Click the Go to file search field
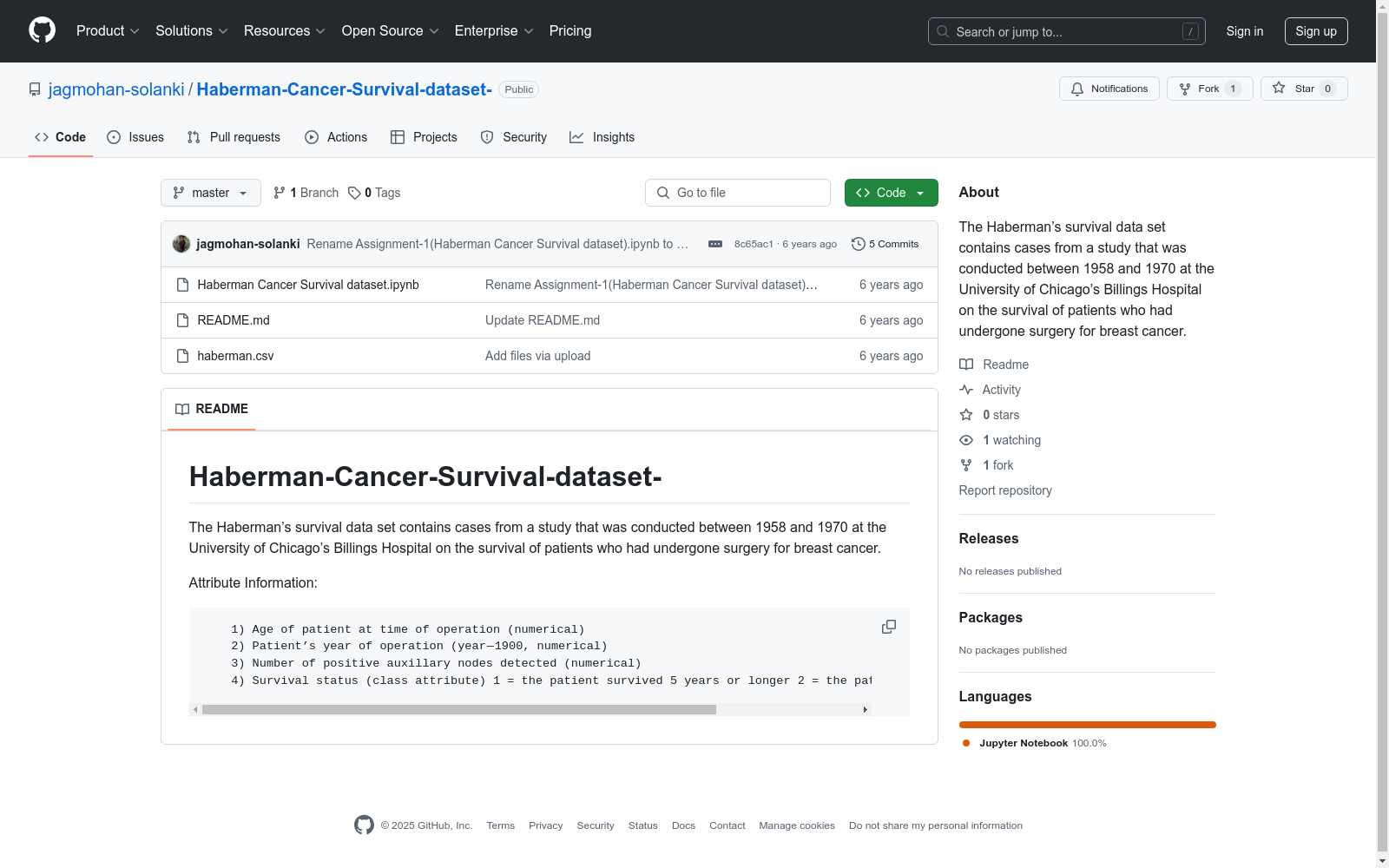 tap(737, 193)
